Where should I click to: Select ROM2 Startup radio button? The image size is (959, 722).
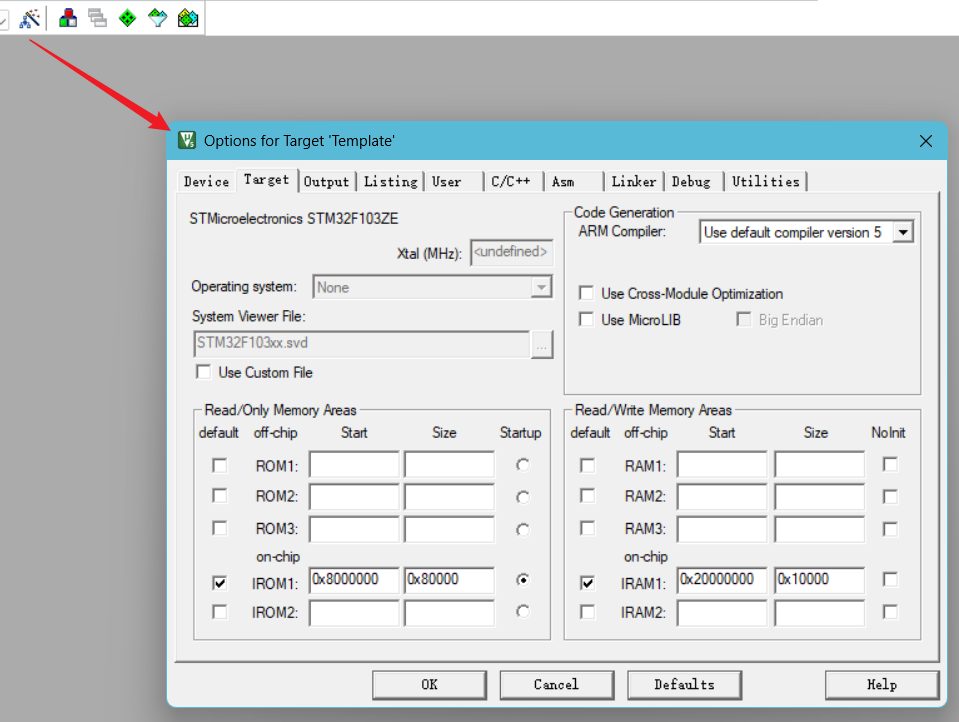(x=522, y=497)
